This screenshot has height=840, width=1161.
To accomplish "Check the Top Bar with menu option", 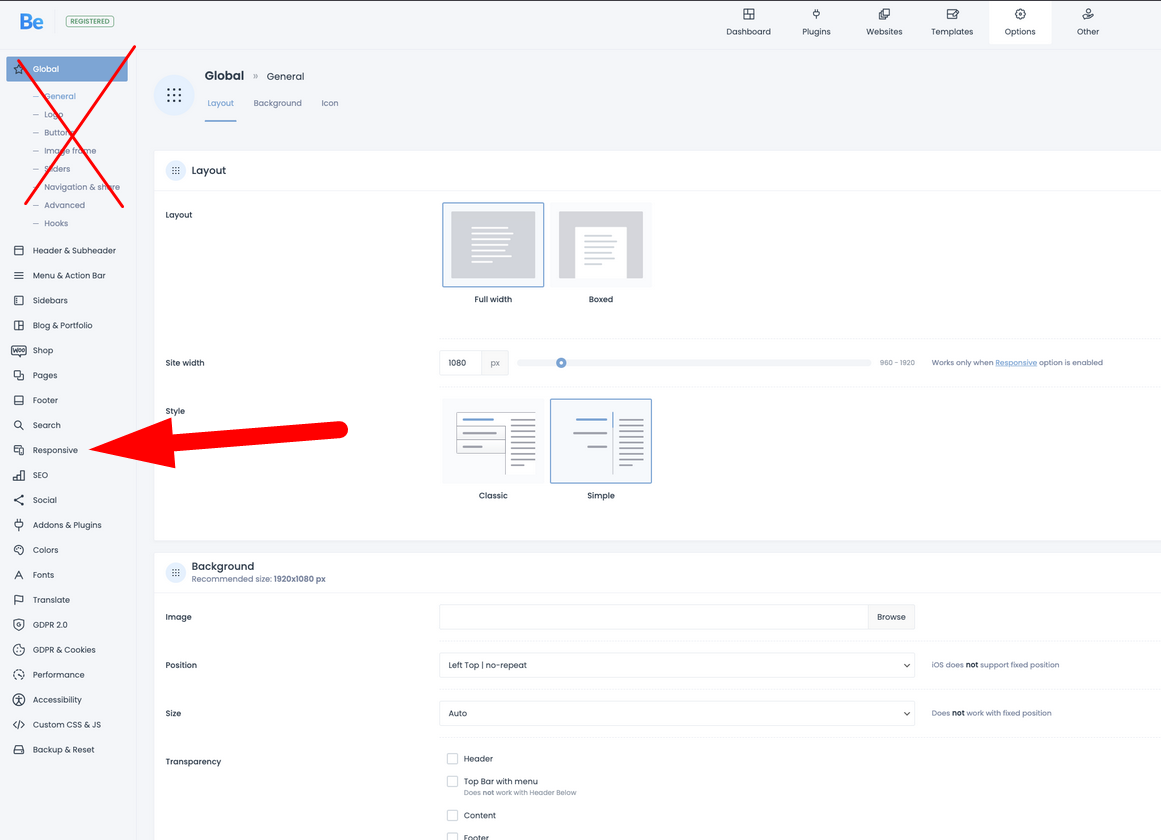I will point(453,782).
